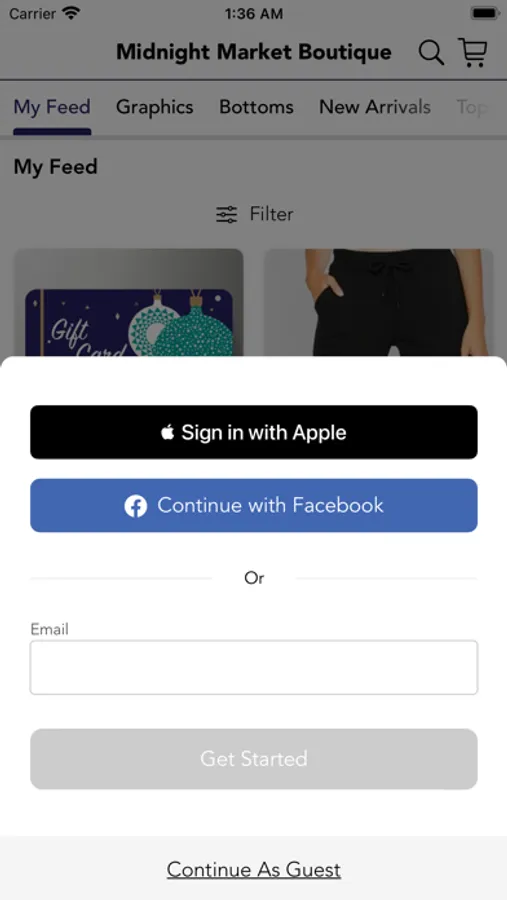
Task: Click the Filter label text
Action: coord(271,214)
